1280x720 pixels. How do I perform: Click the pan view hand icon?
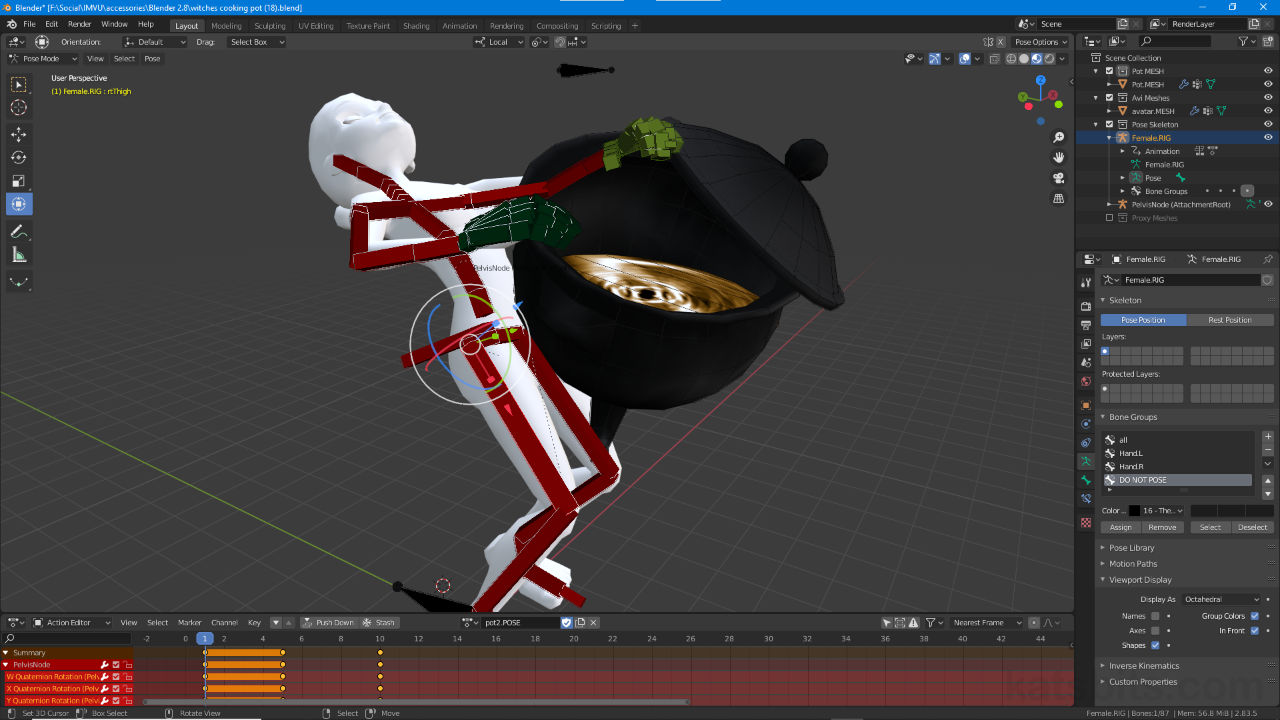pyautogui.click(x=1059, y=158)
